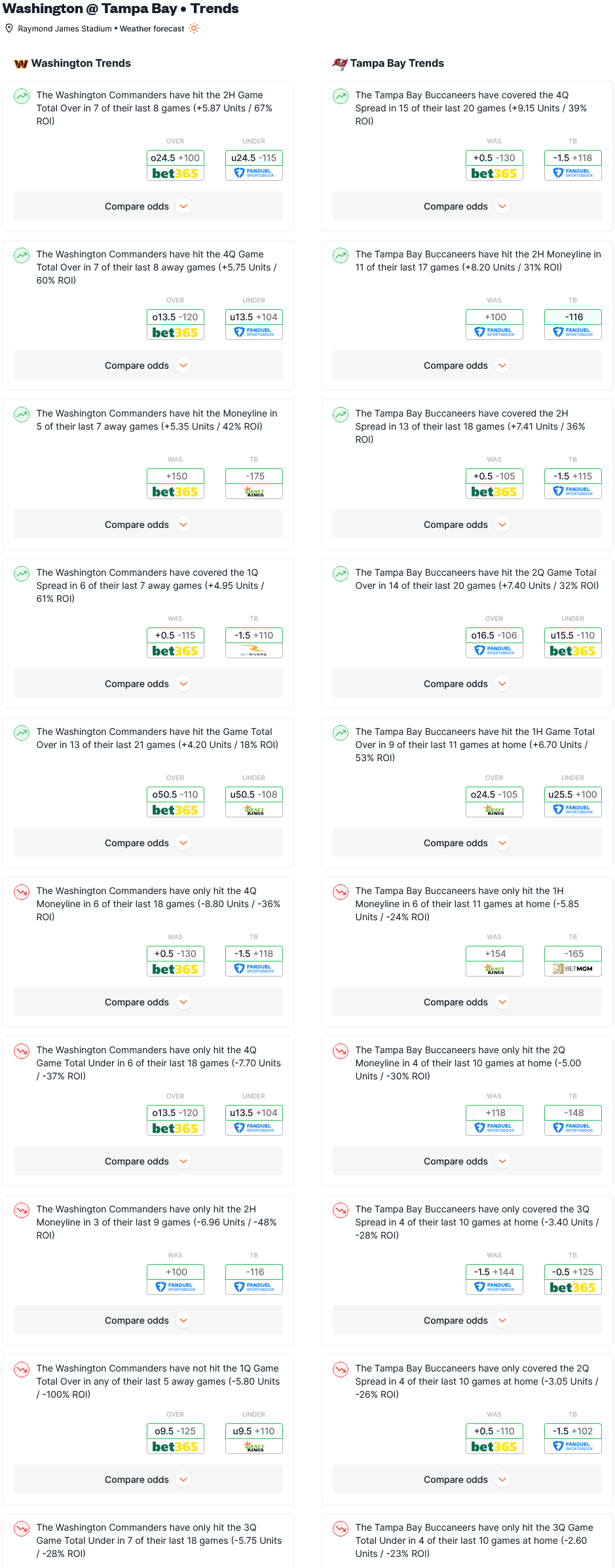
Task: Select o50.5 -110 bet365 Game Total over
Action: [176, 802]
